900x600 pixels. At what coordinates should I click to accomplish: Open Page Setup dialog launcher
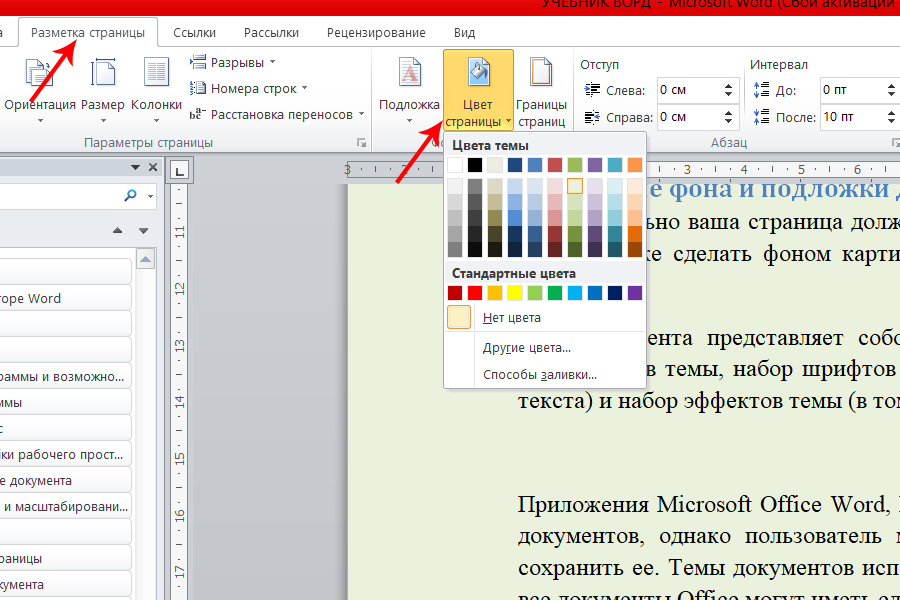coord(361,143)
